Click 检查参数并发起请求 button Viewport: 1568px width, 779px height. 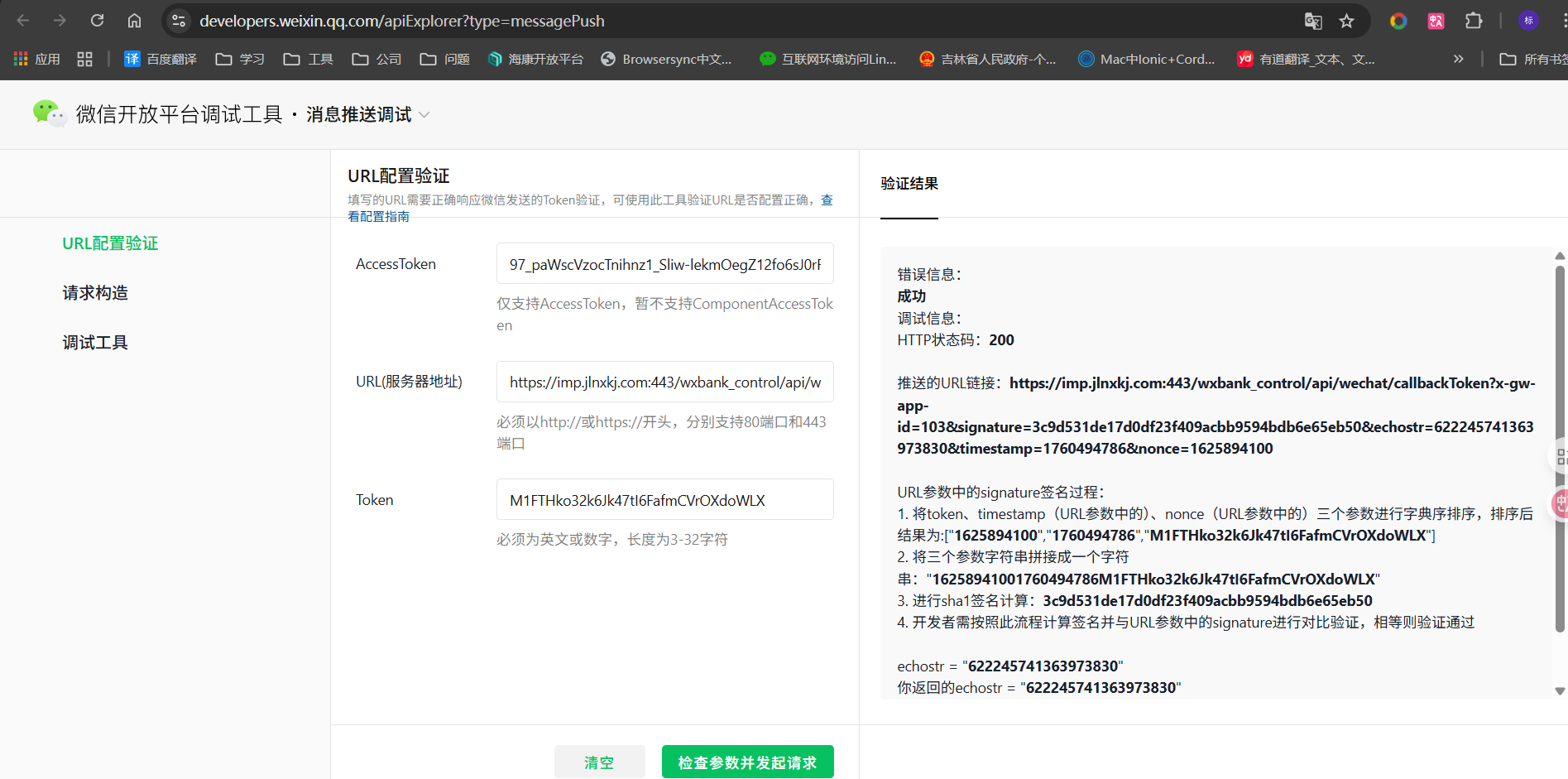[x=747, y=762]
